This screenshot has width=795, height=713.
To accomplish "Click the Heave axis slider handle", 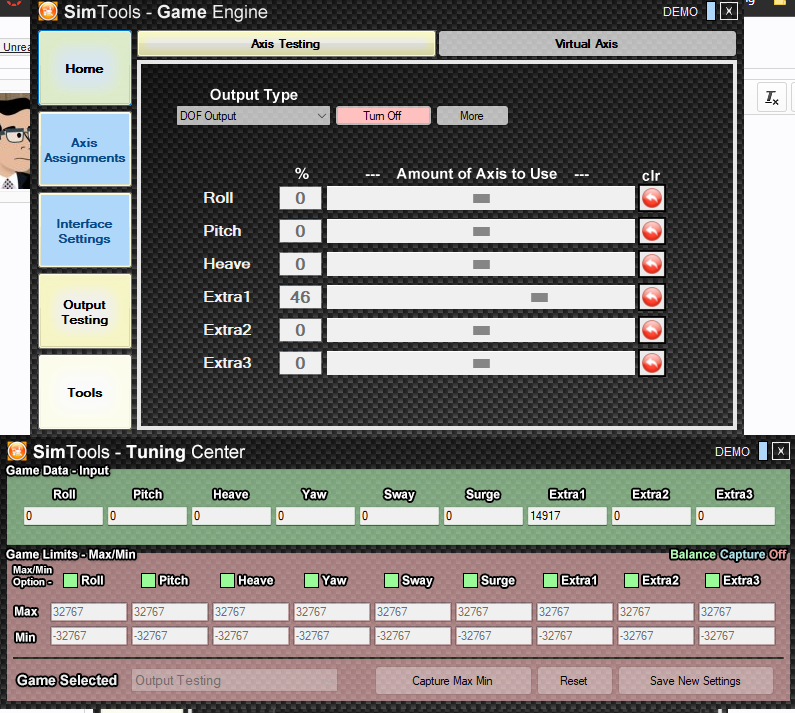I will click(481, 265).
